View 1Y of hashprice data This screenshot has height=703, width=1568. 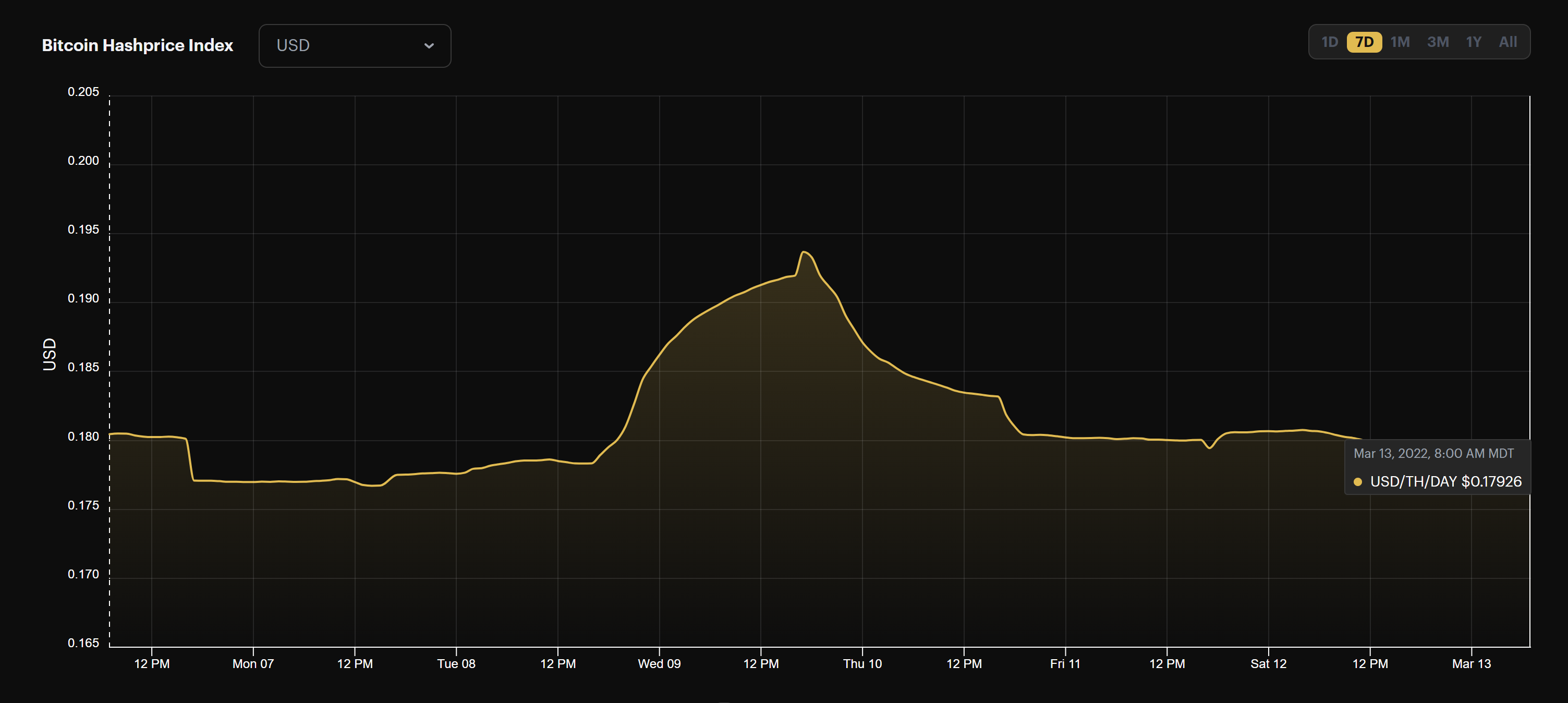(x=1474, y=41)
